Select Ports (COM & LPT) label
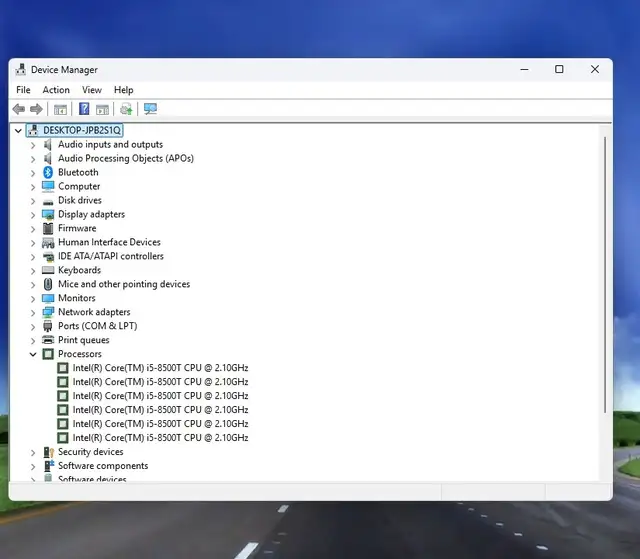 pyautogui.click(x=98, y=326)
